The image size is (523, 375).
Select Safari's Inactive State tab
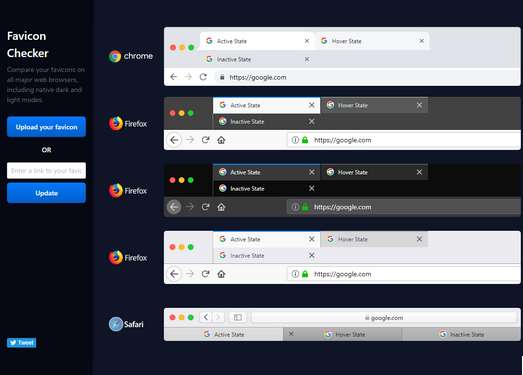pyautogui.click(x=461, y=334)
